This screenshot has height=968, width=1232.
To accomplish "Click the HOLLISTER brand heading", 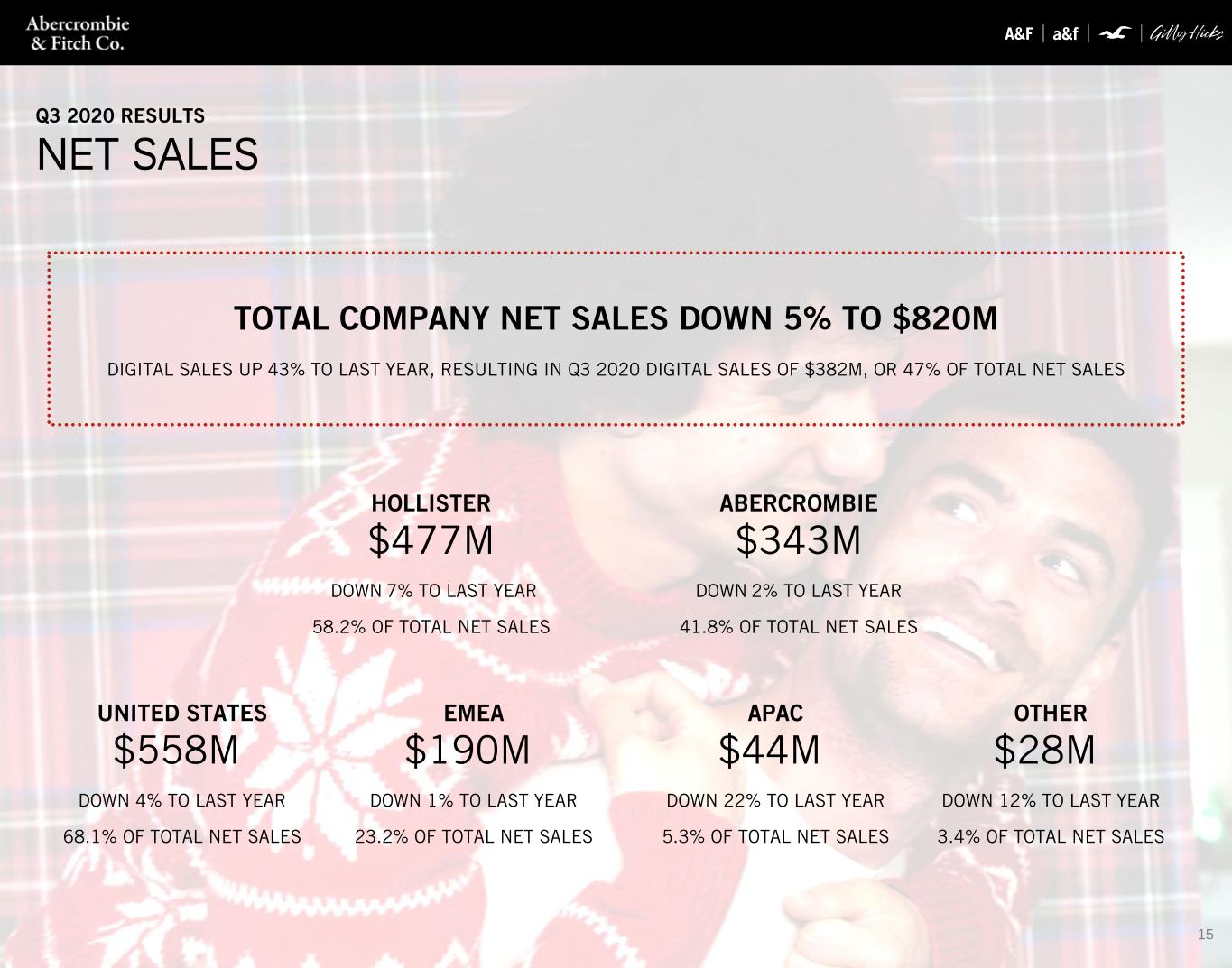I will click(431, 503).
